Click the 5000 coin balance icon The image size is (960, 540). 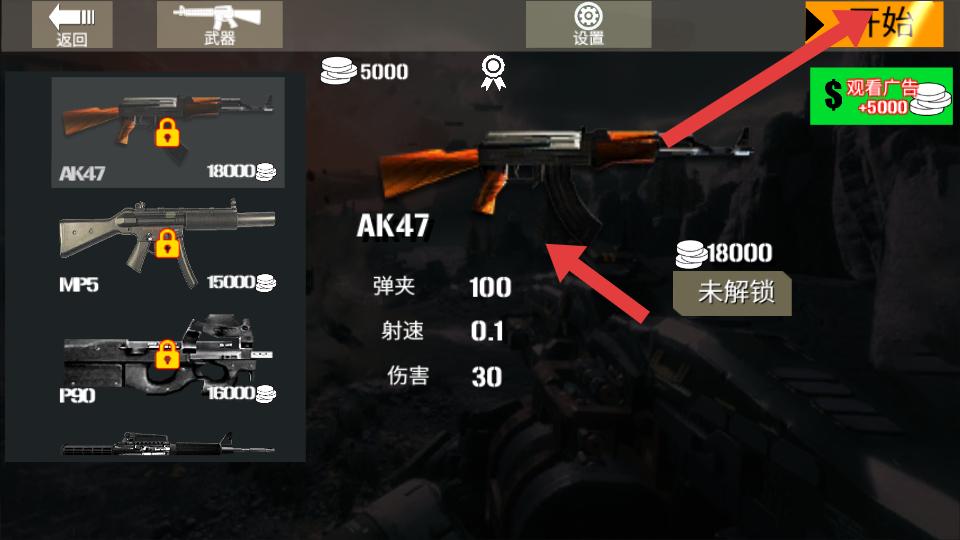pyautogui.click(x=338, y=70)
